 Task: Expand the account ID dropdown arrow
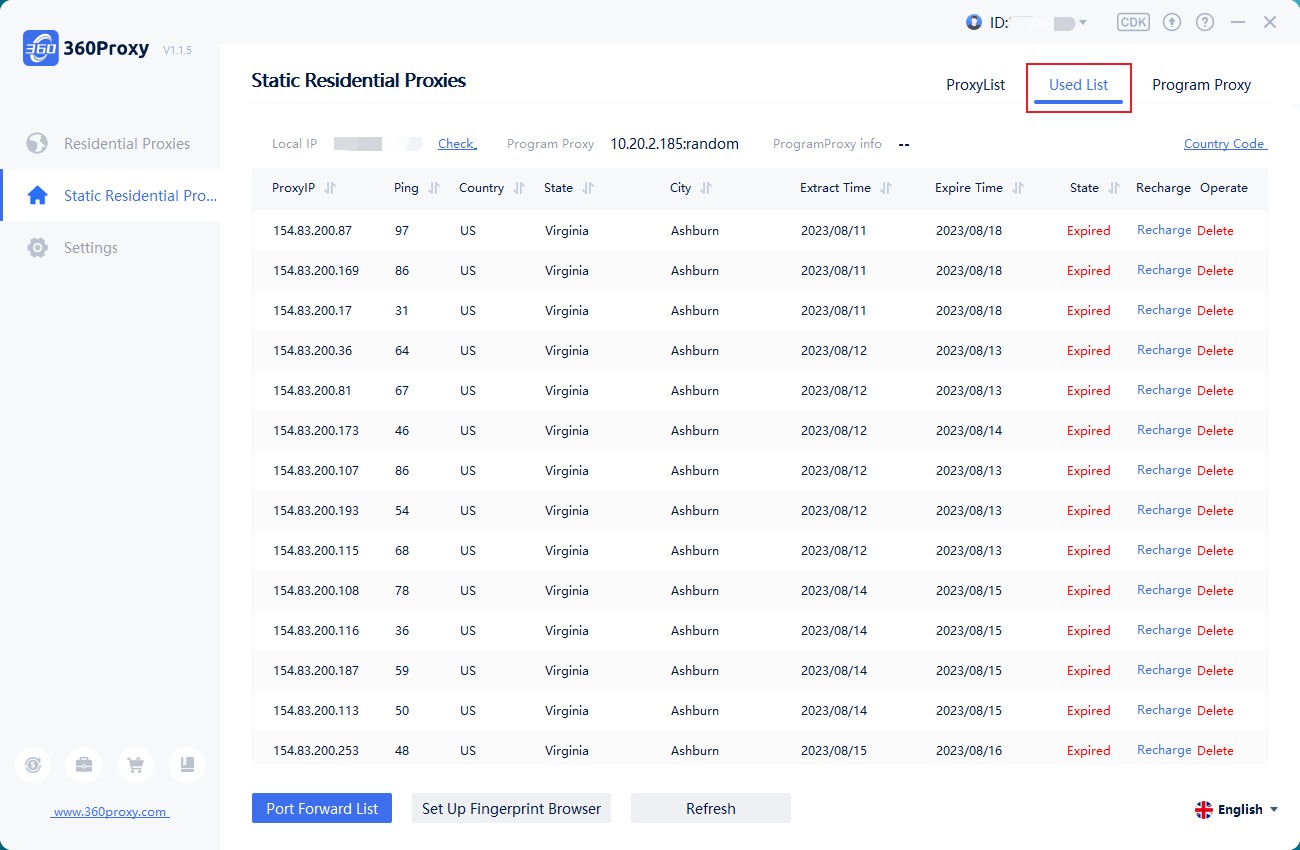[x=1083, y=22]
